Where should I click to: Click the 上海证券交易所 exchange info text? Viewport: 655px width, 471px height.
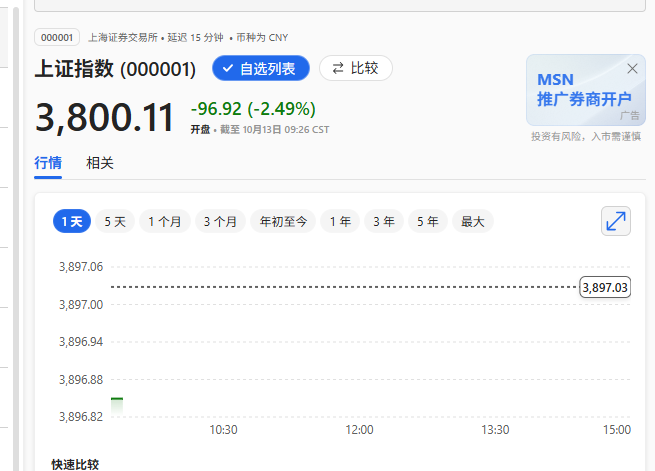tap(123, 38)
